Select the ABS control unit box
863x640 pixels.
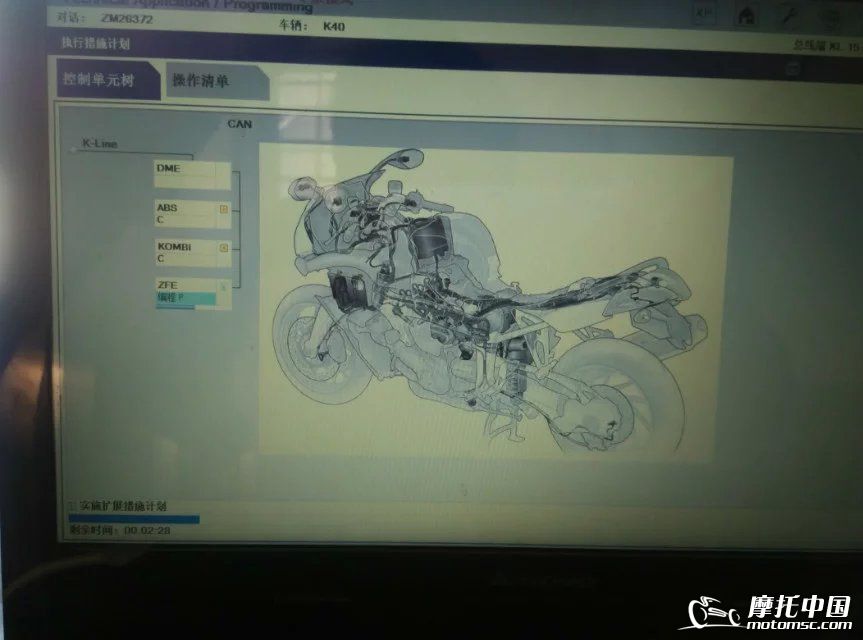[x=185, y=213]
